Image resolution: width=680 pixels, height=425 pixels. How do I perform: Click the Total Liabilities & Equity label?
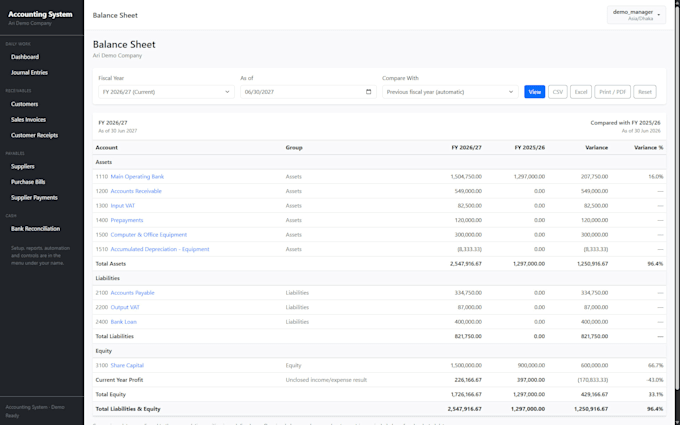tap(128, 409)
